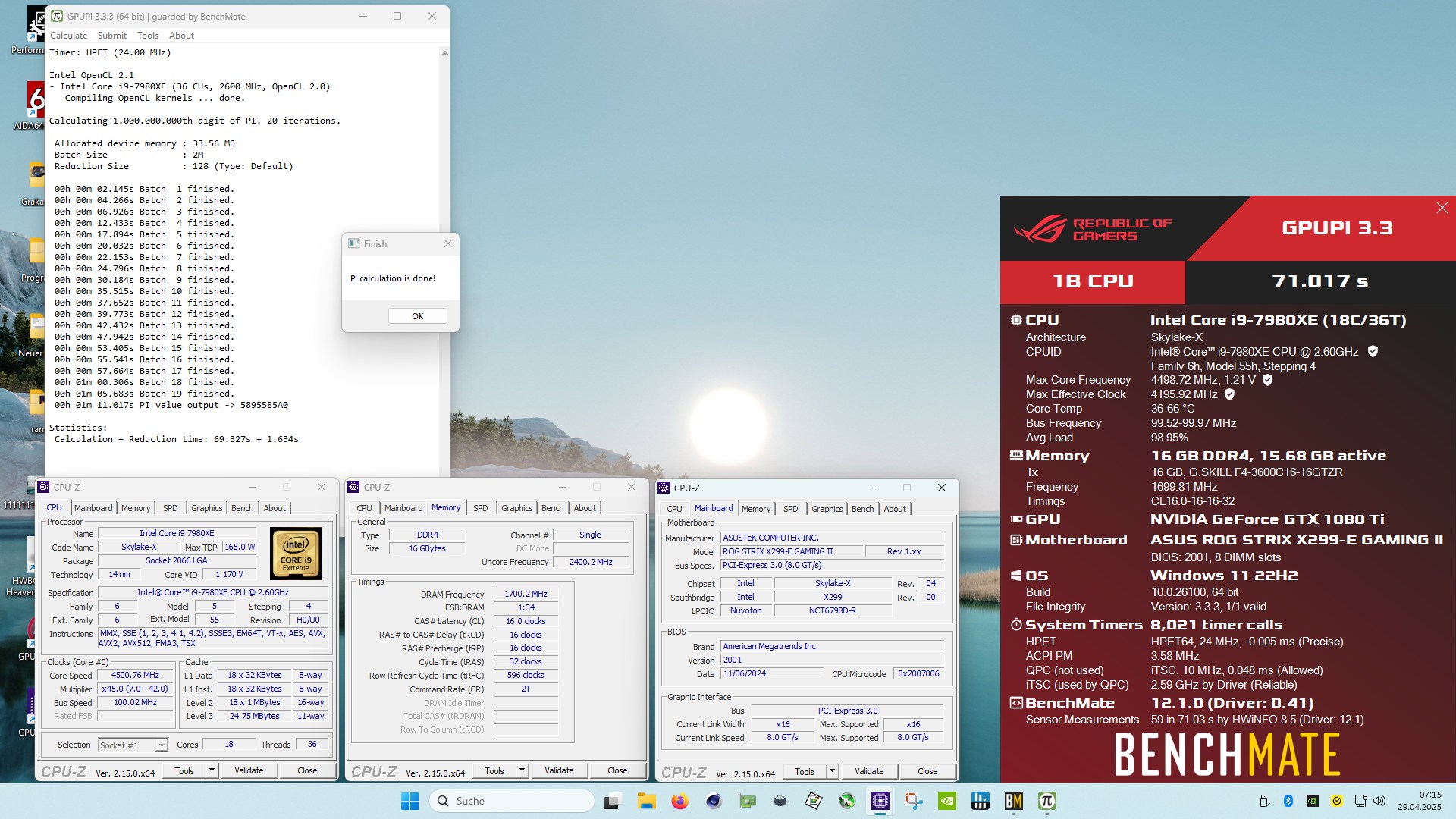Open Memory tab in right CPU-Z window
This screenshot has height=819, width=1456.
pyautogui.click(x=756, y=509)
